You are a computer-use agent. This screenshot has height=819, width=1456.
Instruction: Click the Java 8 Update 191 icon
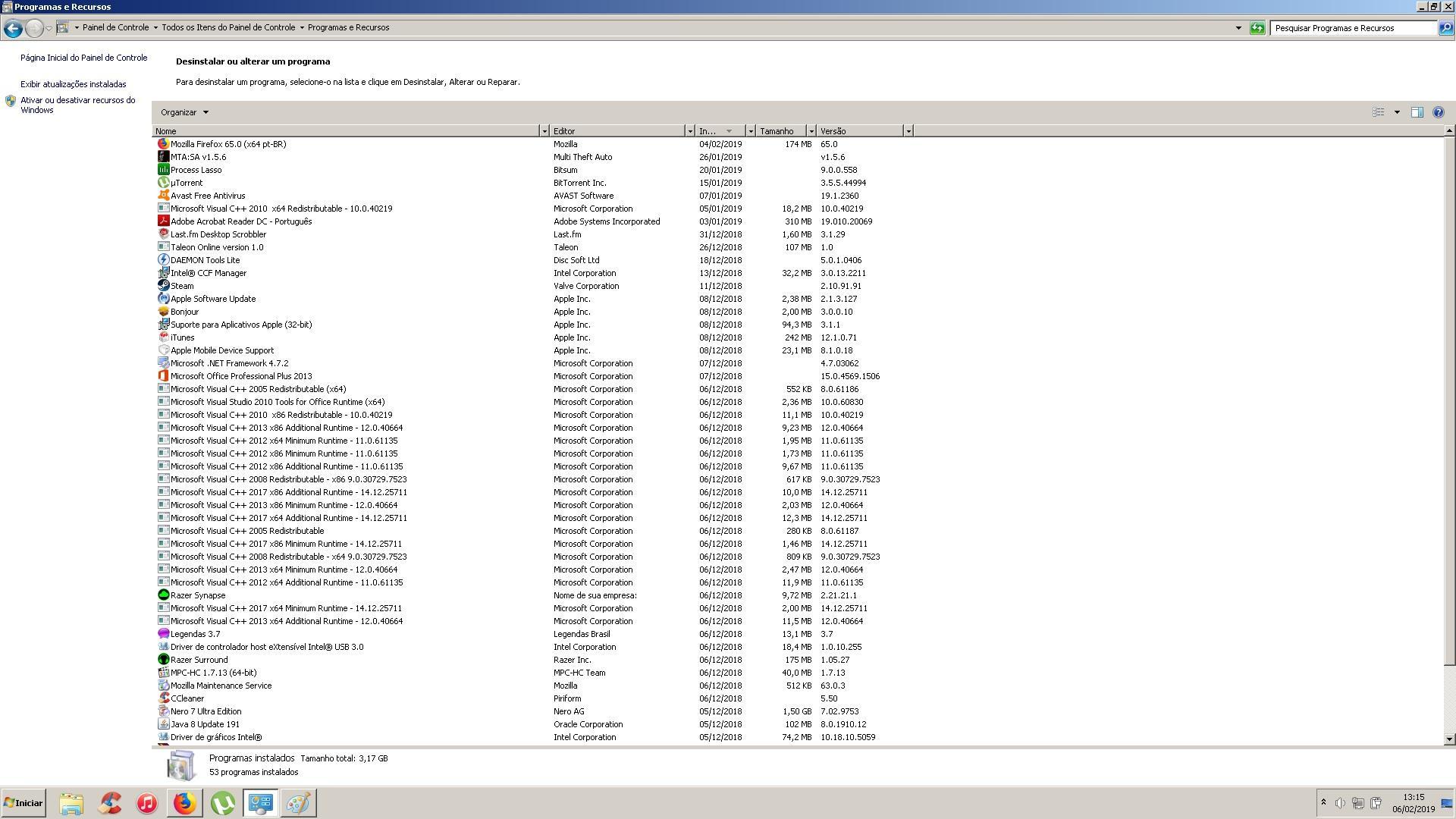pyautogui.click(x=163, y=724)
